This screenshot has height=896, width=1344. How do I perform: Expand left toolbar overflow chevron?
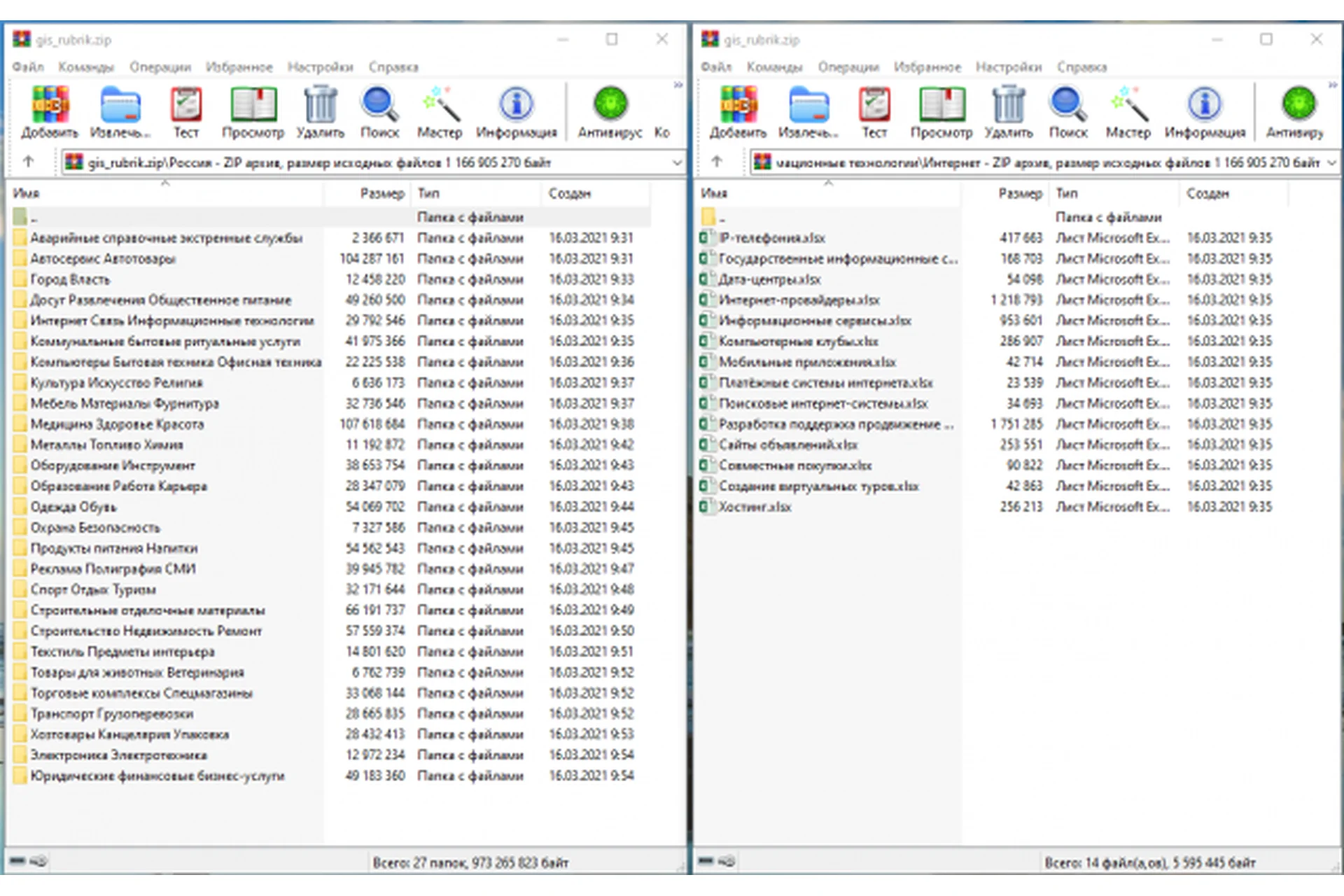(x=678, y=85)
